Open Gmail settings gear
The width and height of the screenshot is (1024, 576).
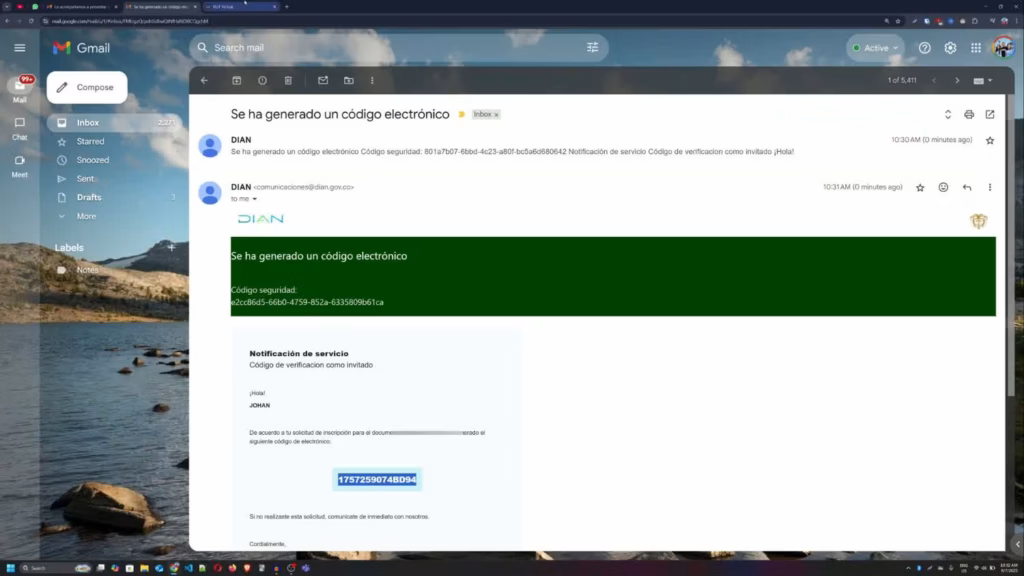click(x=950, y=48)
